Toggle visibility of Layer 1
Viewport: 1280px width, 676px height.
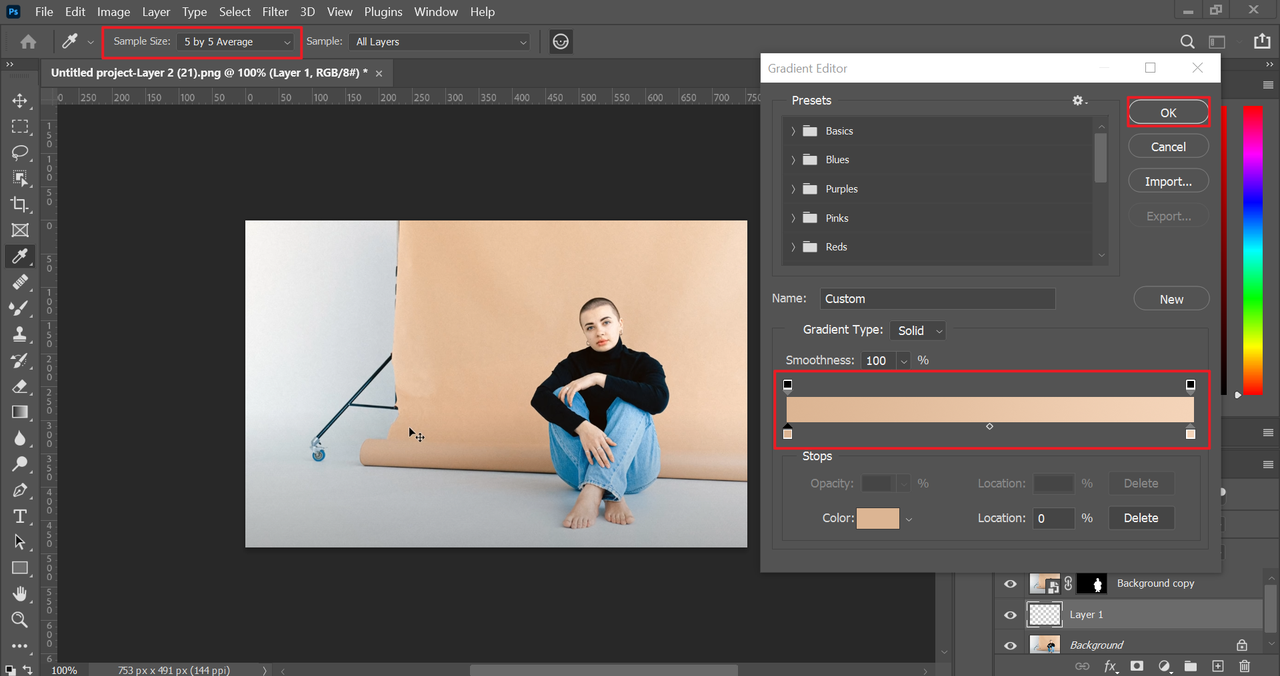coord(1010,615)
